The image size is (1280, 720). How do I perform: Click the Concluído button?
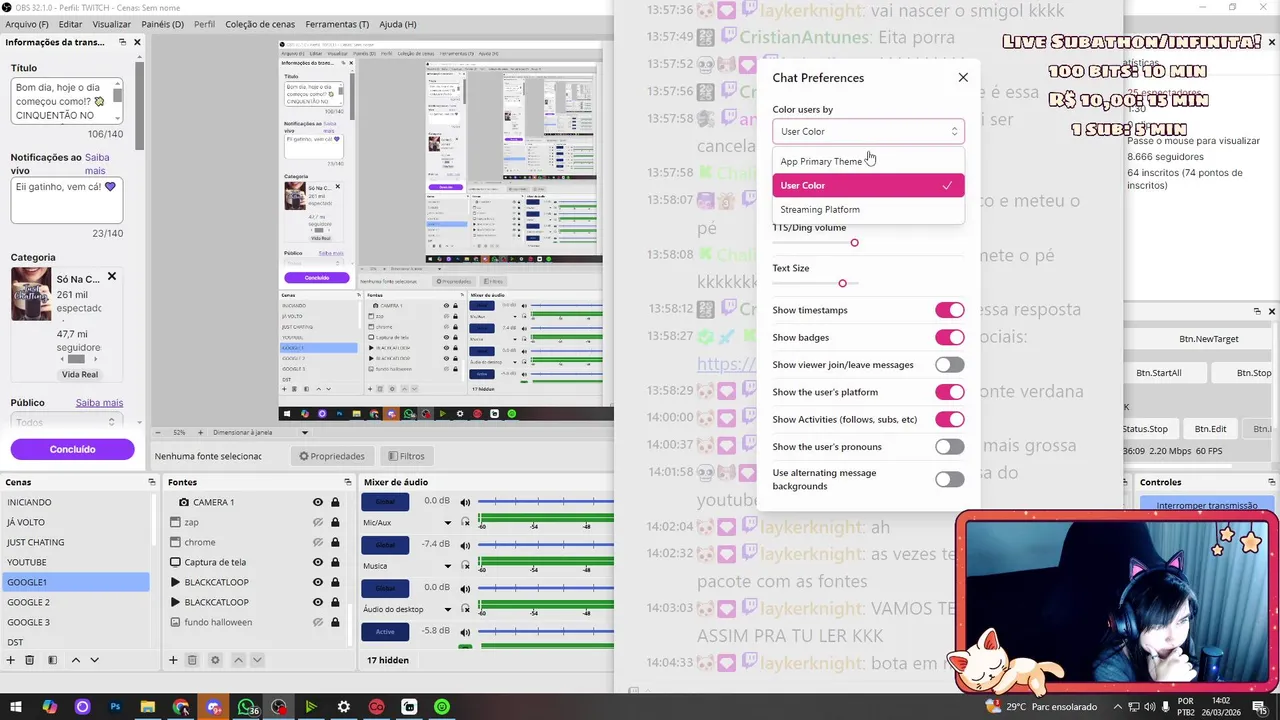[73, 449]
